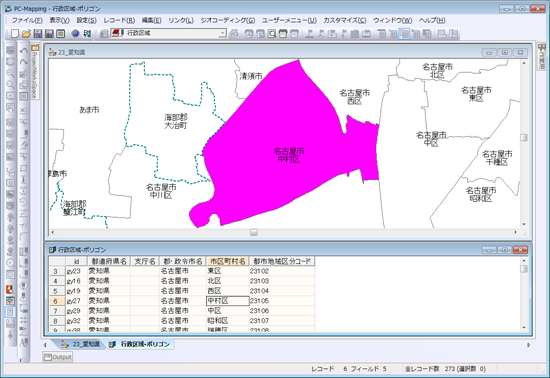The width and height of the screenshot is (550, 378).
Task: Click the redo arrow in vertical toolbar
Action: tap(24, 62)
